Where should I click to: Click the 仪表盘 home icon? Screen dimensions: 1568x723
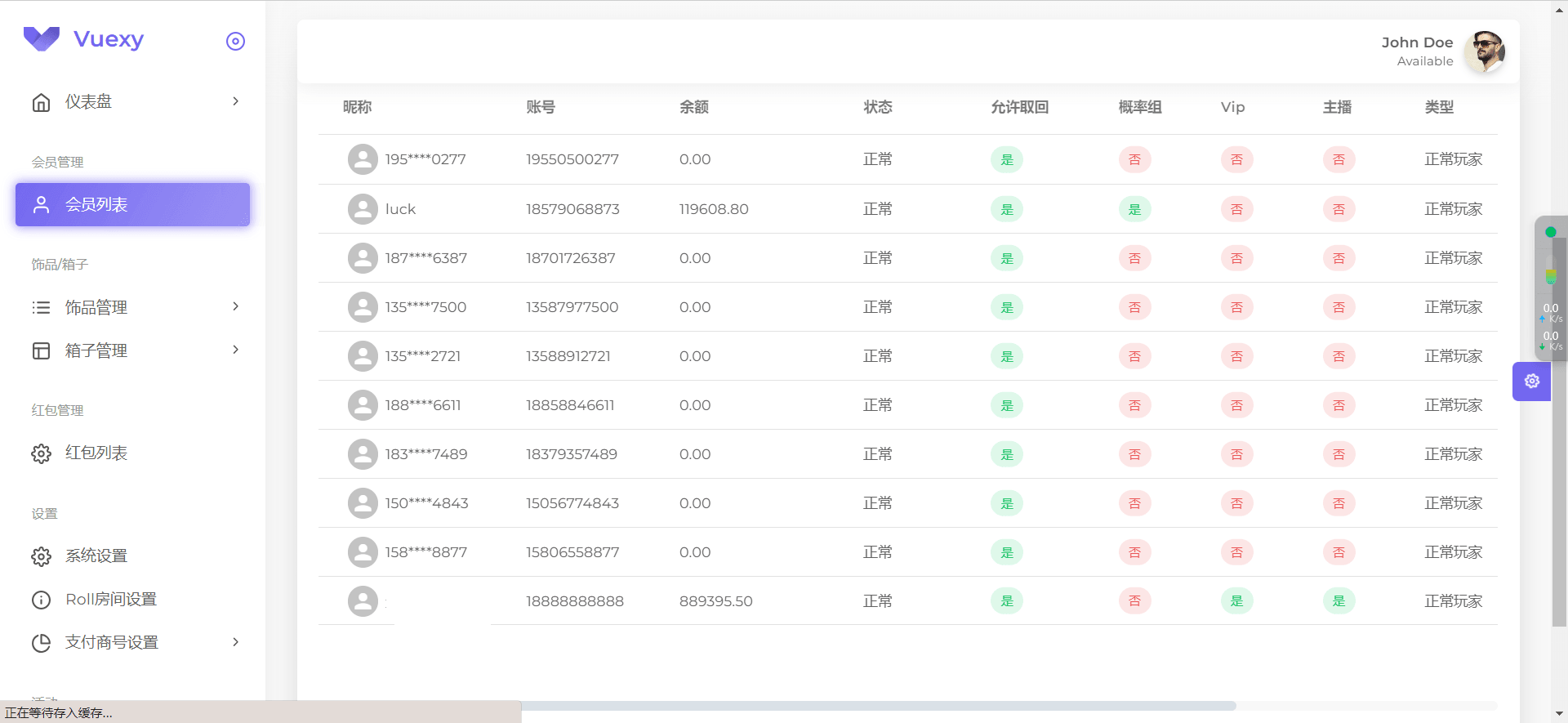pos(41,102)
